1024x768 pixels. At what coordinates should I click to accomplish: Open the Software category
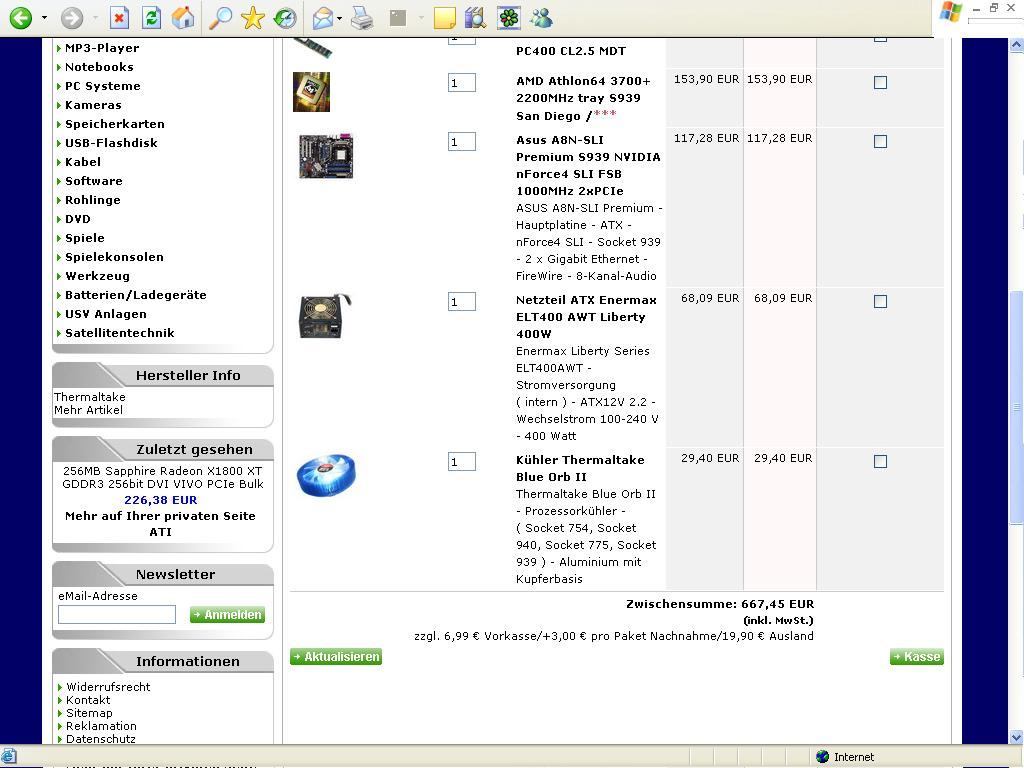coord(93,181)
